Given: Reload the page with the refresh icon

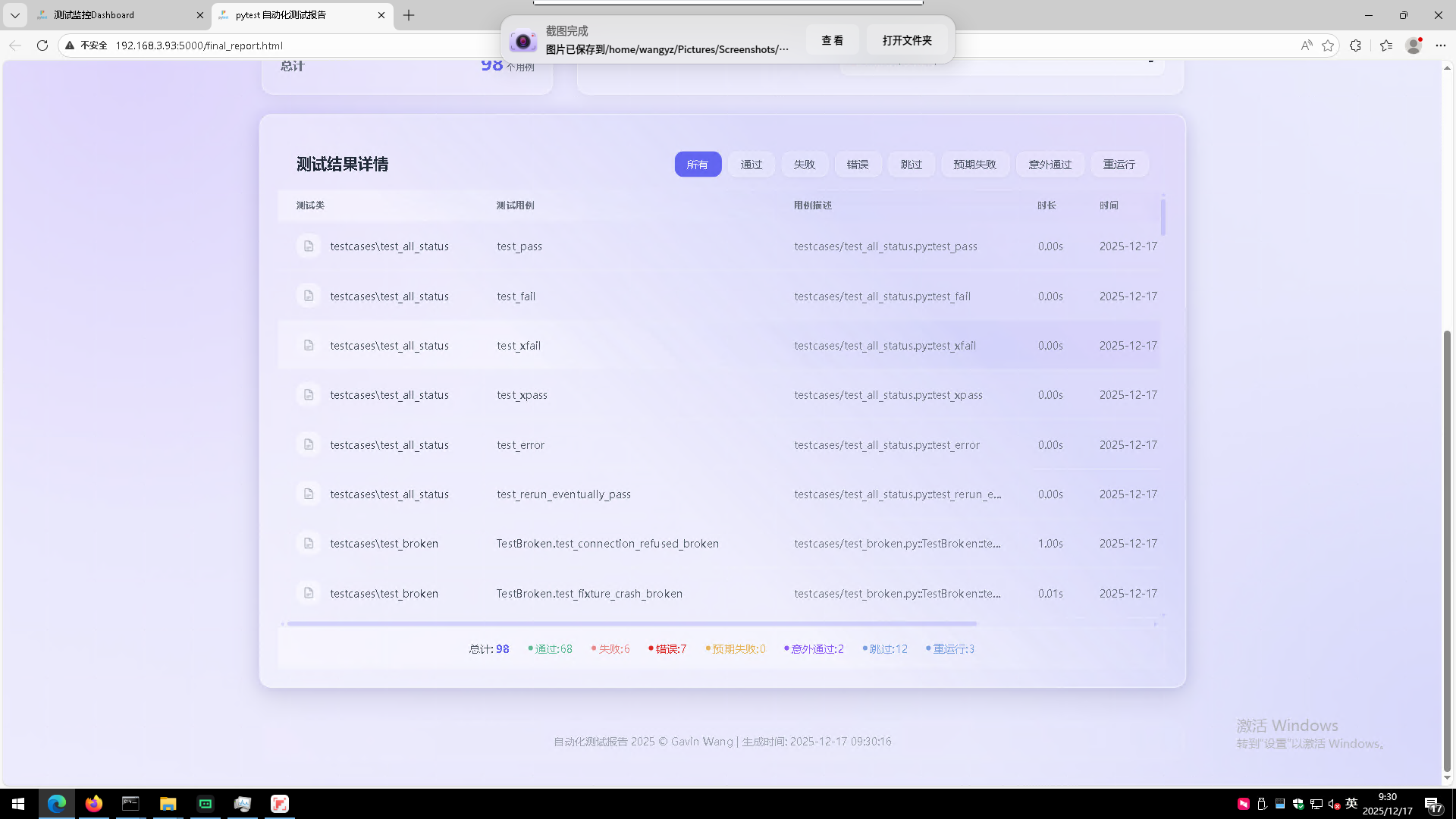Looking at the screenshot, I should coord(42,45).
